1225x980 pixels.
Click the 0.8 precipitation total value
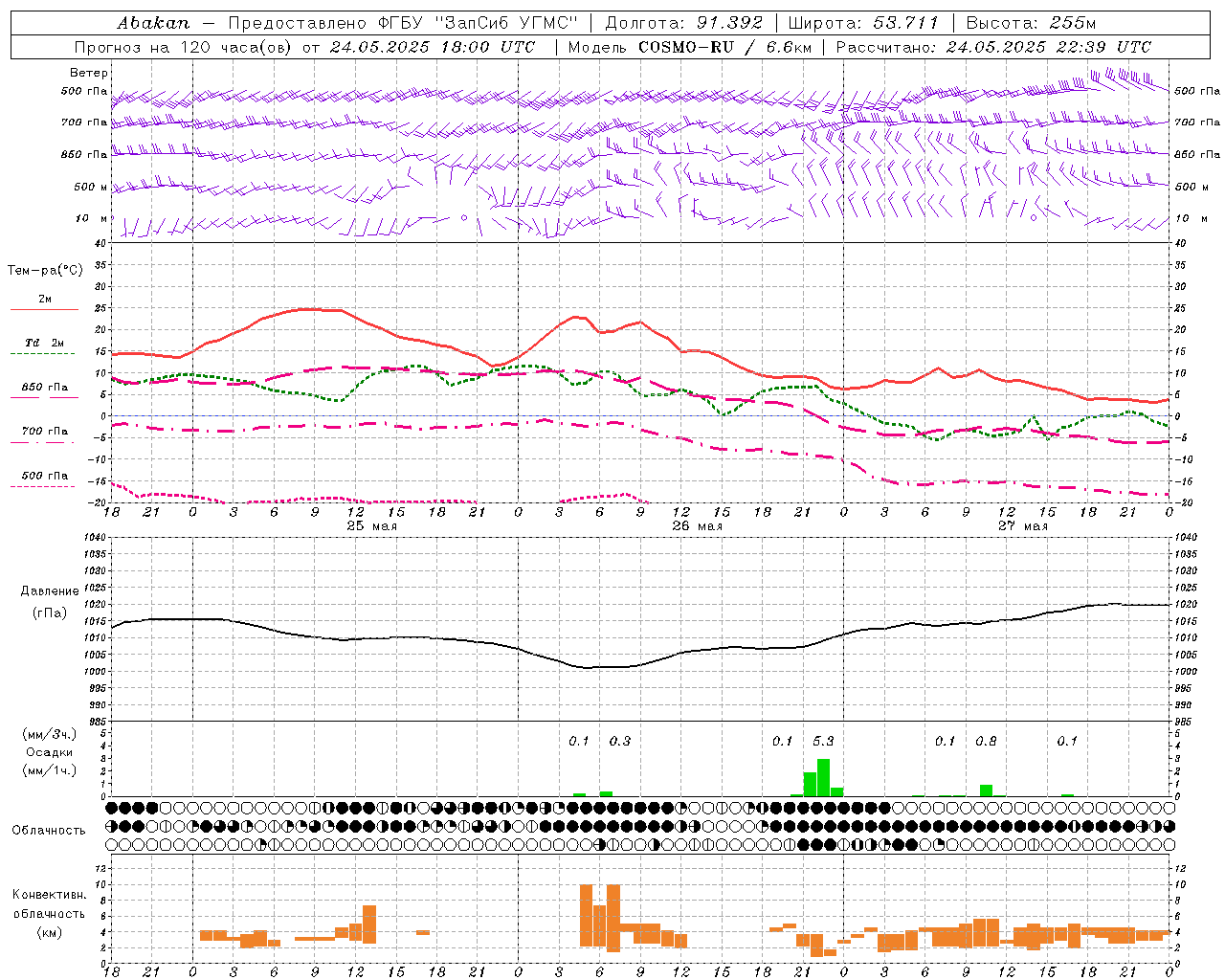click(986, 741)
